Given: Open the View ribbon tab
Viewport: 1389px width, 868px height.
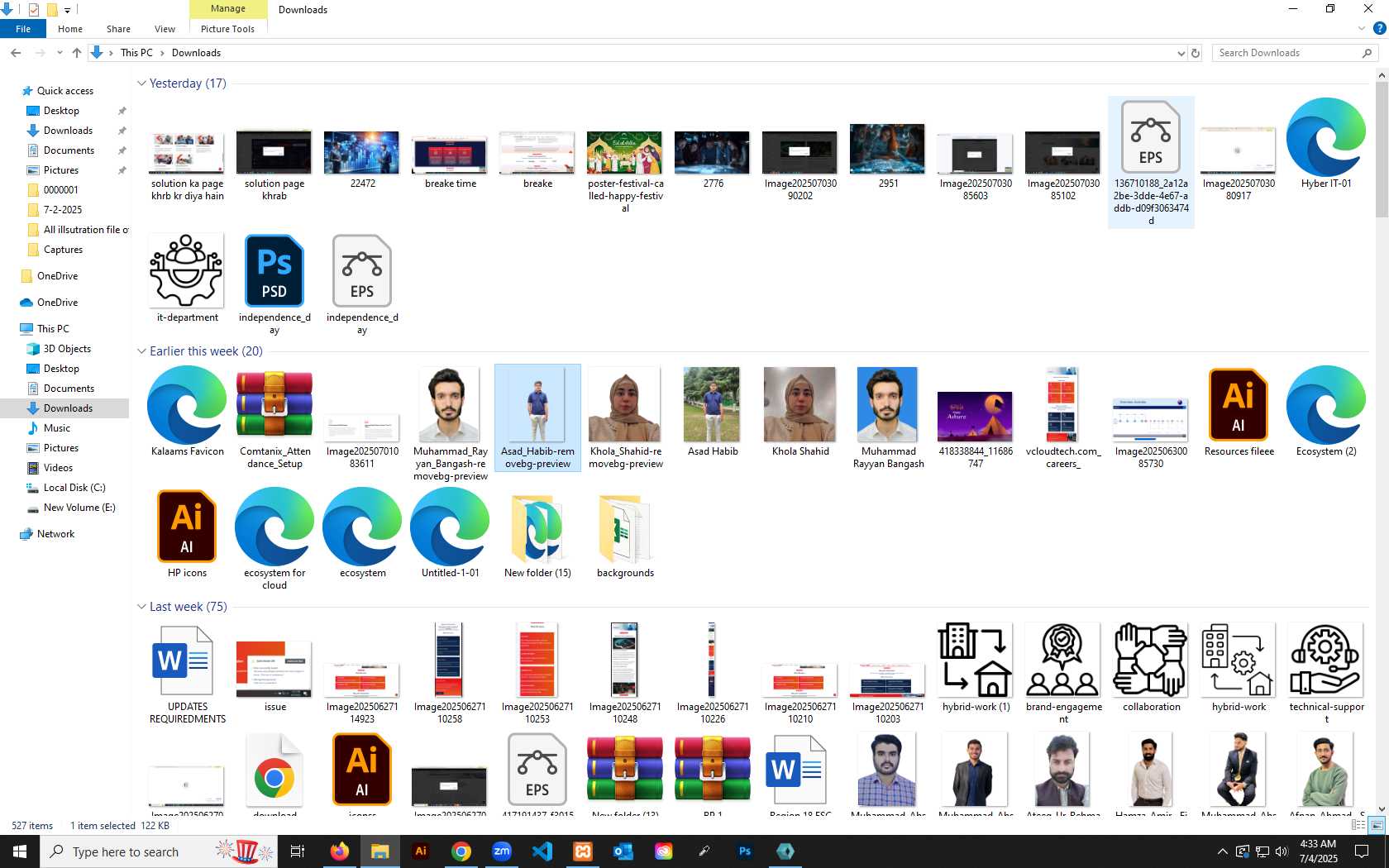Looking at the screenshot, I should (165, 29).
